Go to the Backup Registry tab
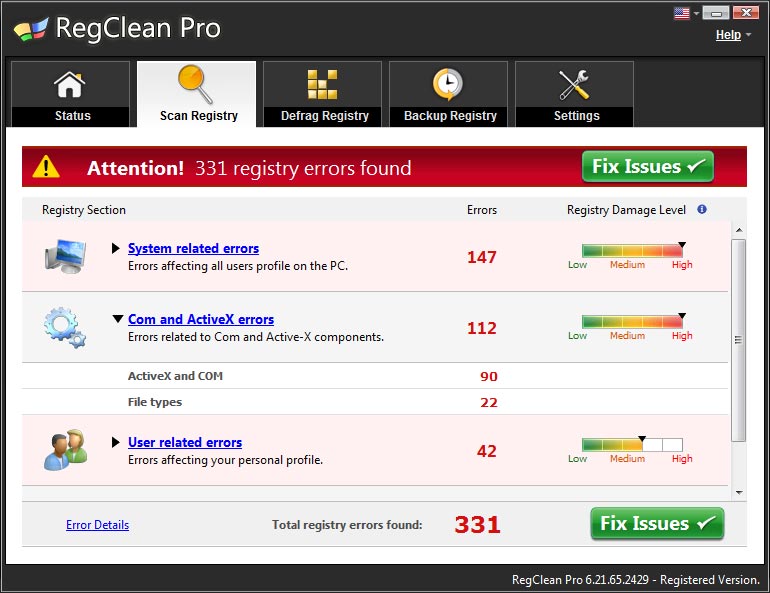 pos(449,95)
